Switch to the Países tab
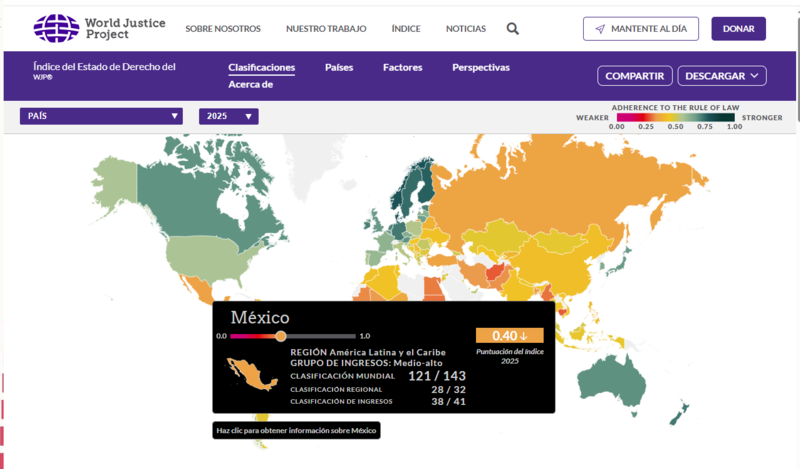Screen dimensions: 800x469 point(339,68)
